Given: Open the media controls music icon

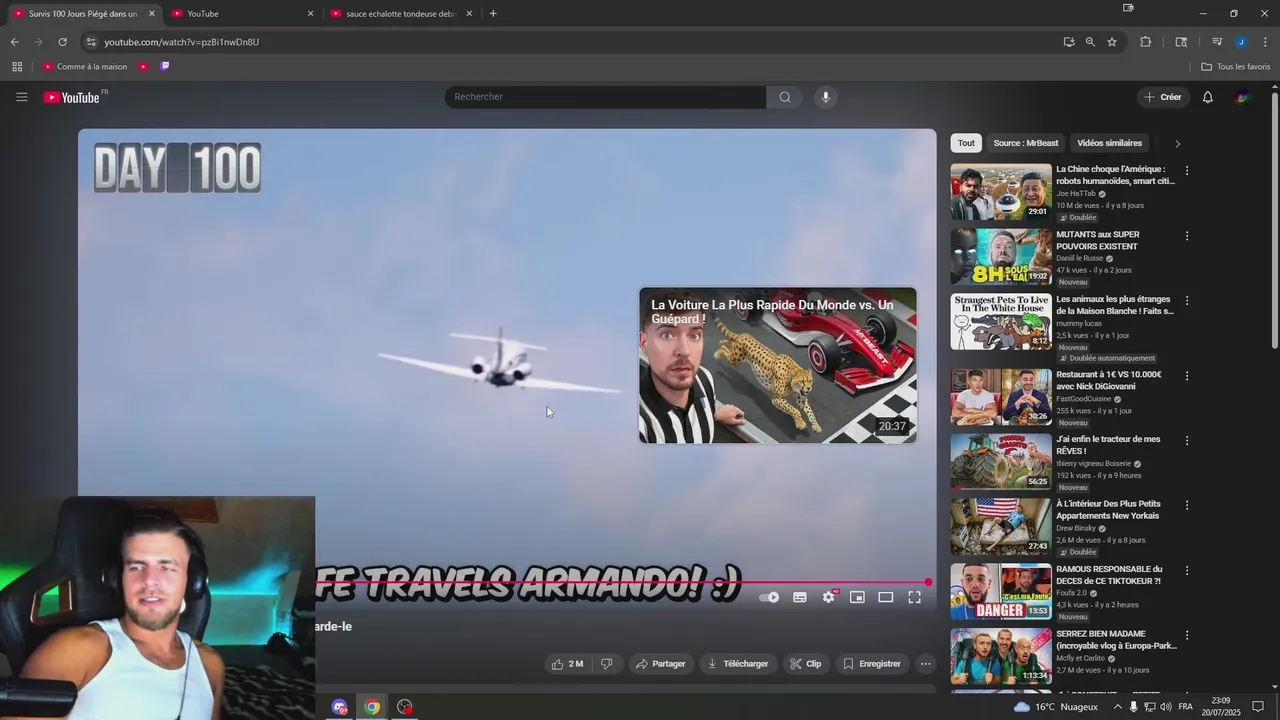Looking at the screenshot, I should pos(1217,42).
